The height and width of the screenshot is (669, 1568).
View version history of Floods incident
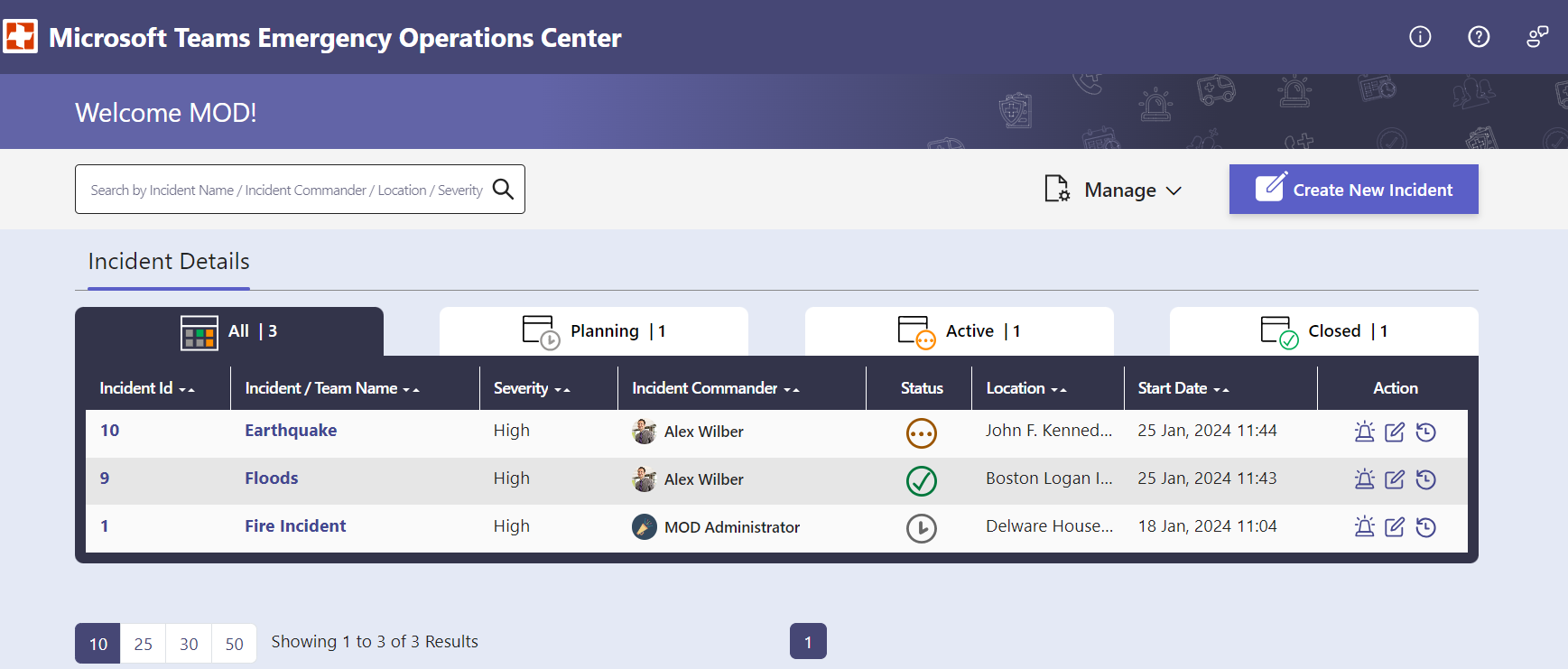click(1426, 479)
